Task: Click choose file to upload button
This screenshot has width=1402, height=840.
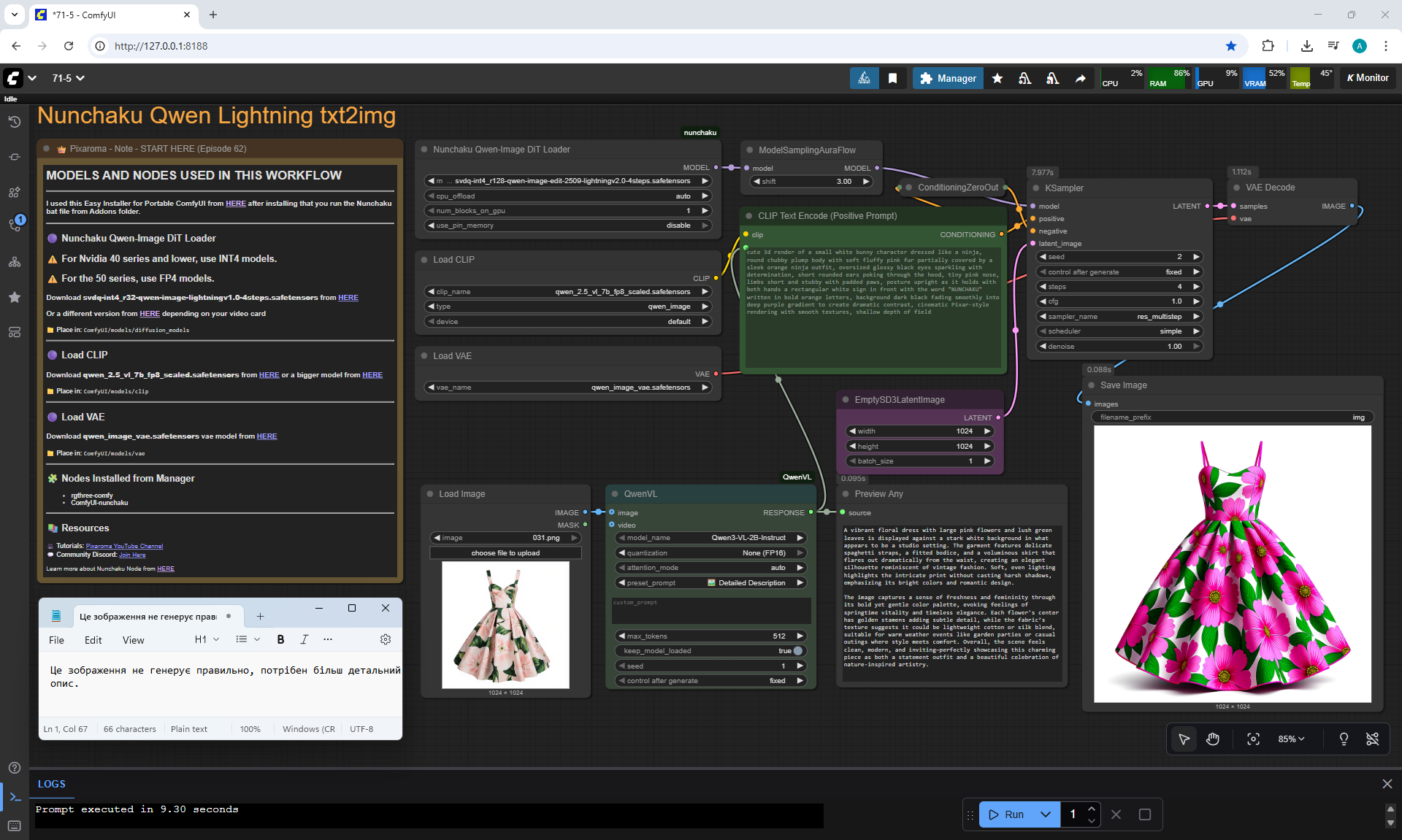Action: tap(505, 553)
